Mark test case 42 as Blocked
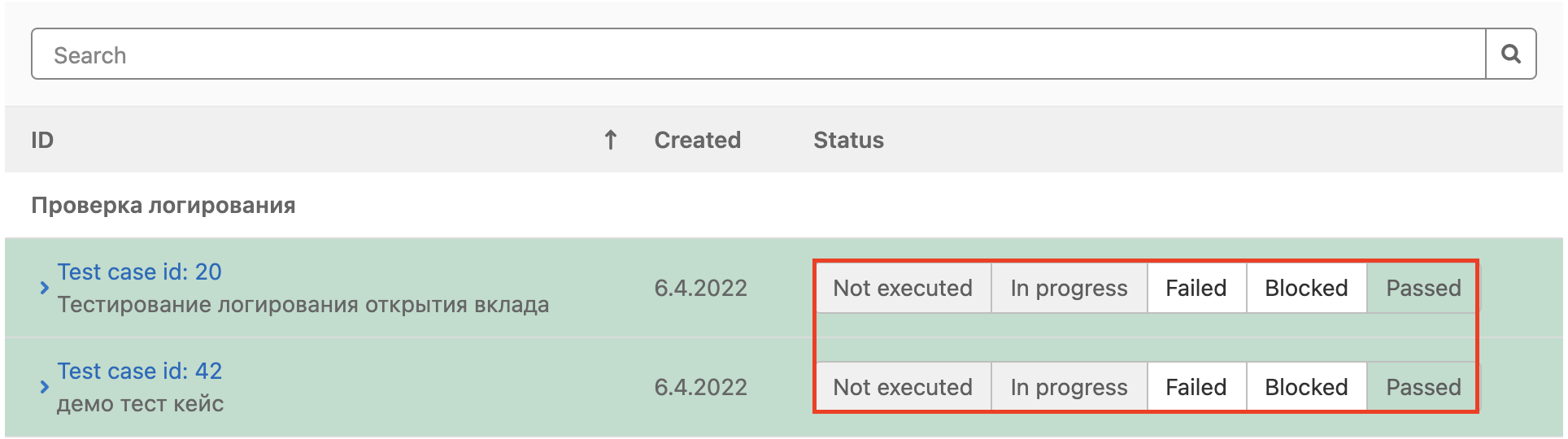This screenshot has height=439, width=1568. click(1305, 388)
